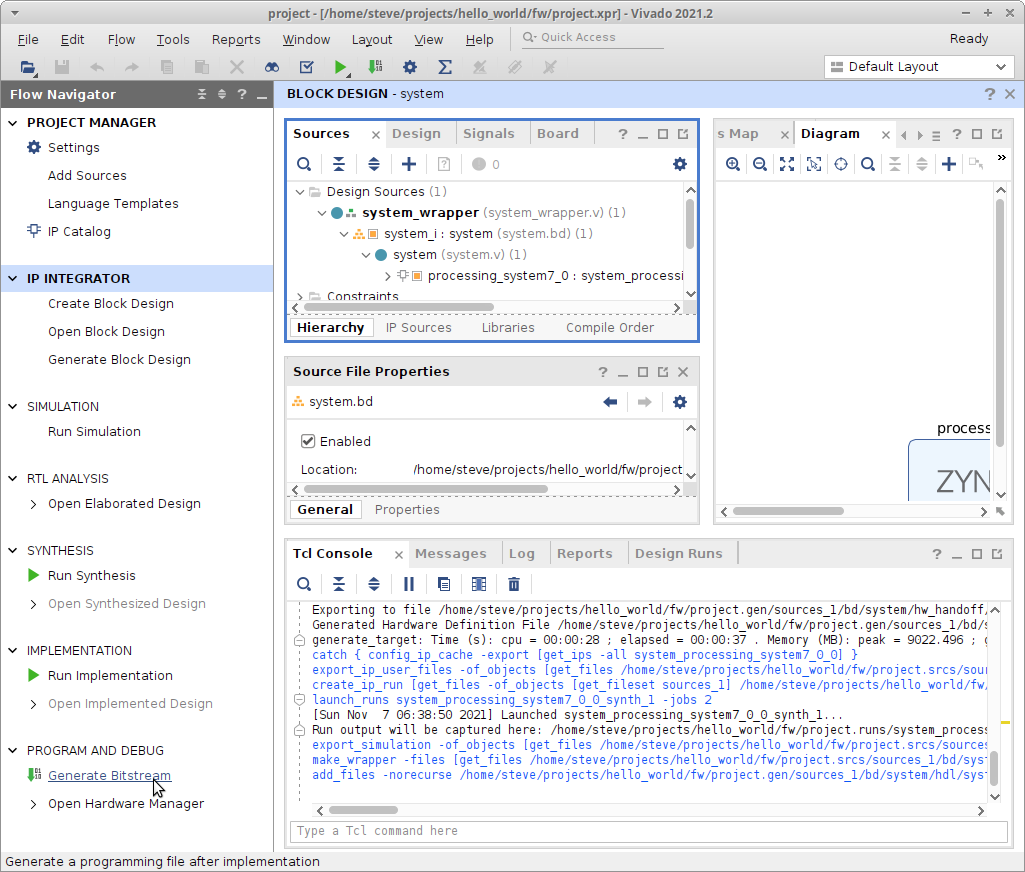1025x872 pixels.
Task: Click Add Sources plus icon in Sources panel
Action: pos(408,164)
